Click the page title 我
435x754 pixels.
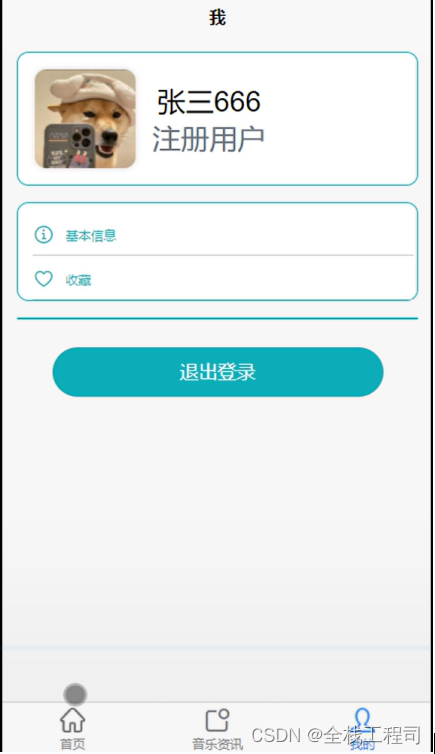pyautogui.click(x=217, y=18)
